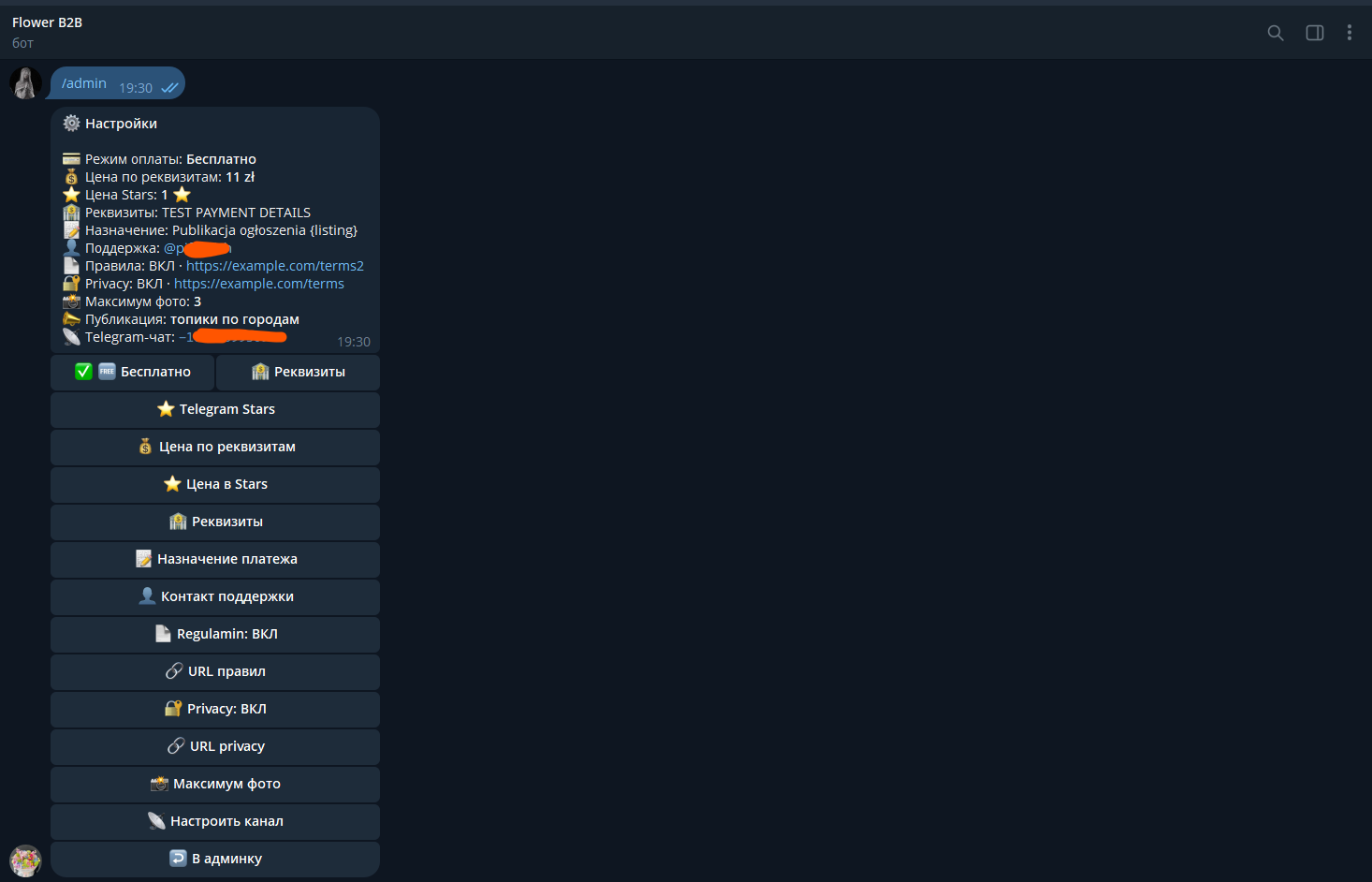
Task: Click the Реквизиты: TEST PAYMENT DETAILS line
Action: [x=186, y=213]
